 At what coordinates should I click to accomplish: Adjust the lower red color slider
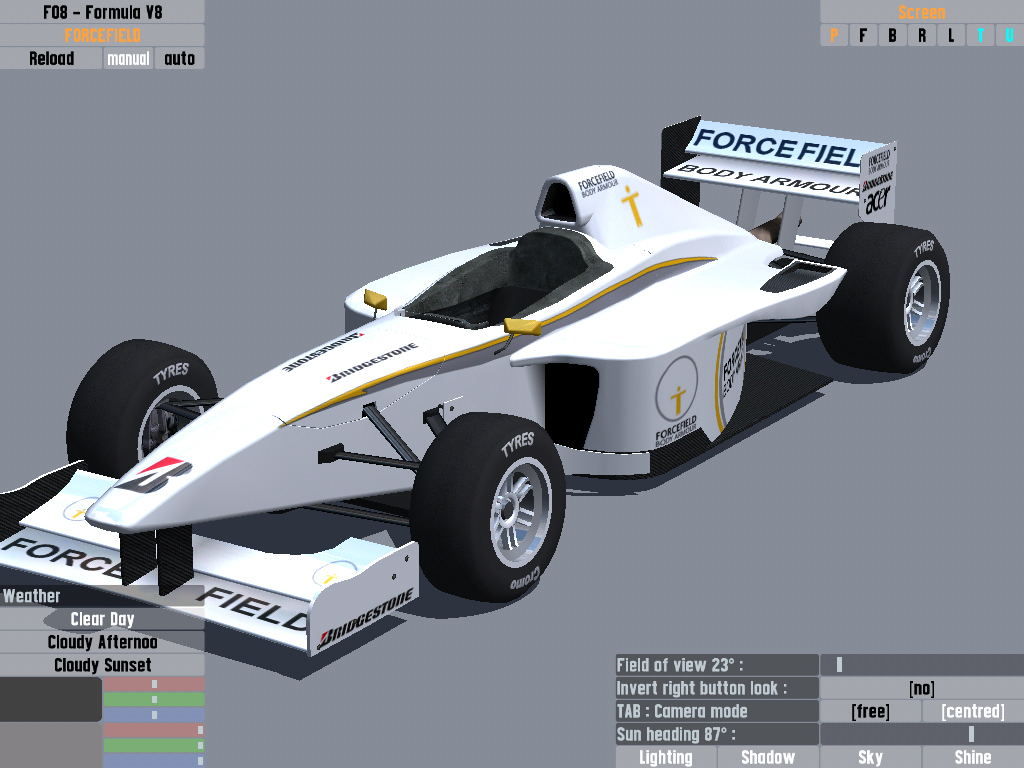(154, 730)
